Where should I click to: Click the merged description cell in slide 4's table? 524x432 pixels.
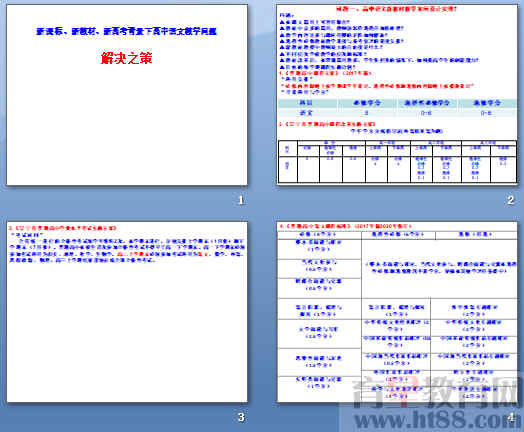pos(439,269)
